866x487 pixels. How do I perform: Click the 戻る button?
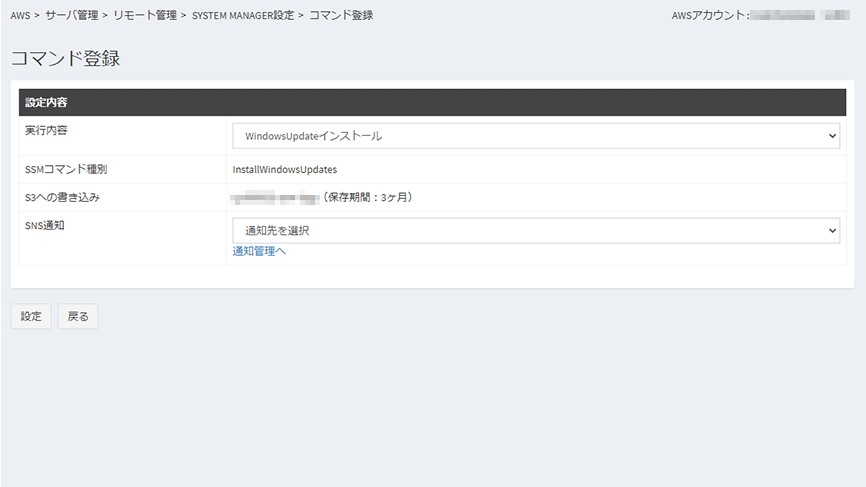(78, 316)
